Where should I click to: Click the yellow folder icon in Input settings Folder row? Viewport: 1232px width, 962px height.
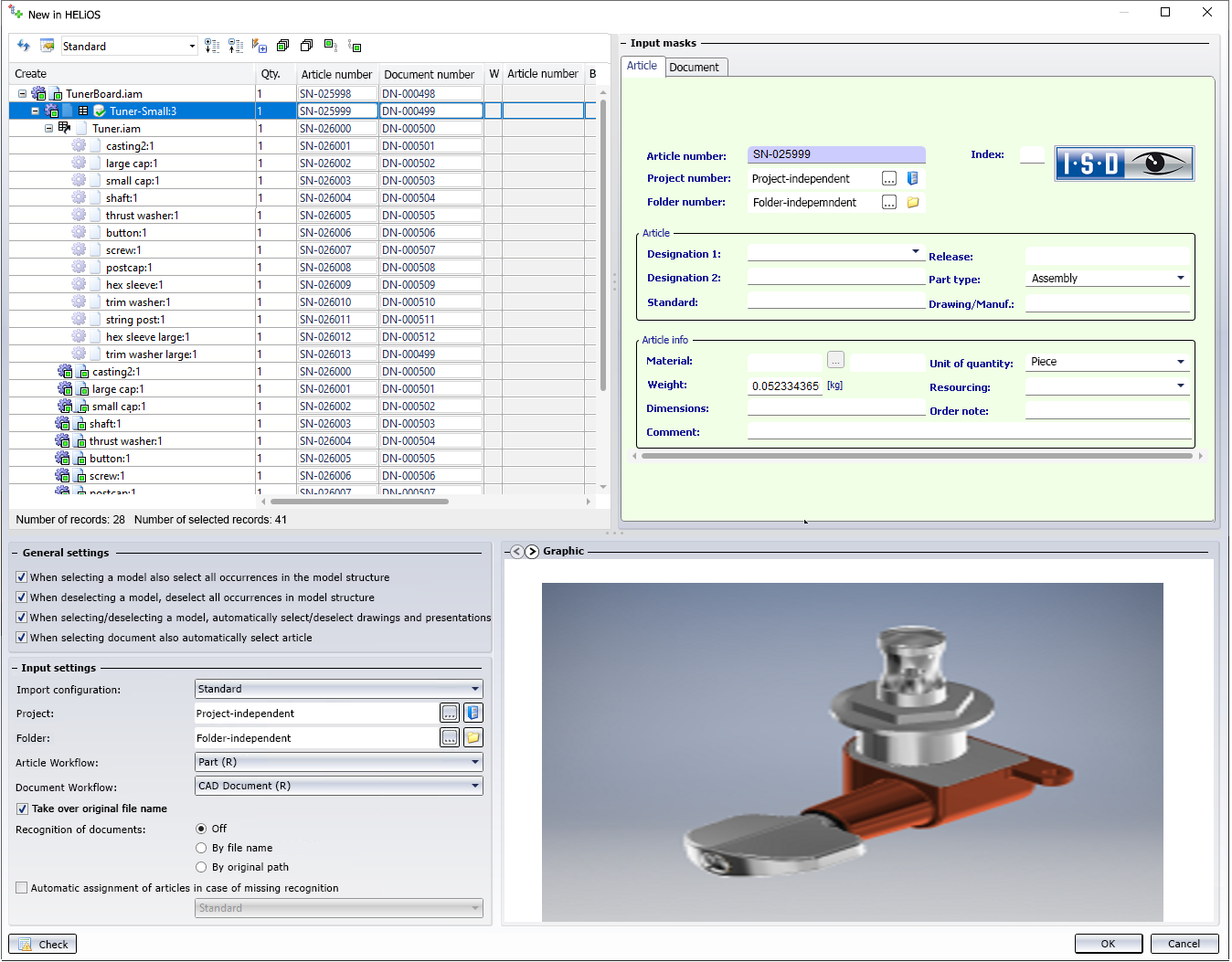point(473,737)
